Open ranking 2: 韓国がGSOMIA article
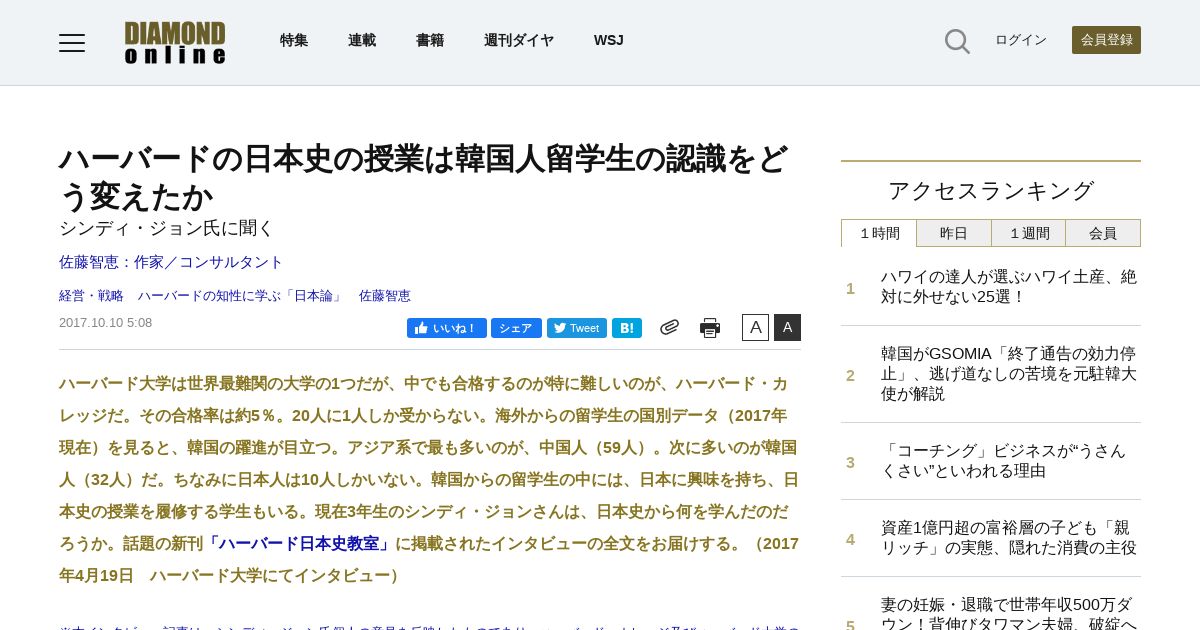 [x=1009, y=374]
